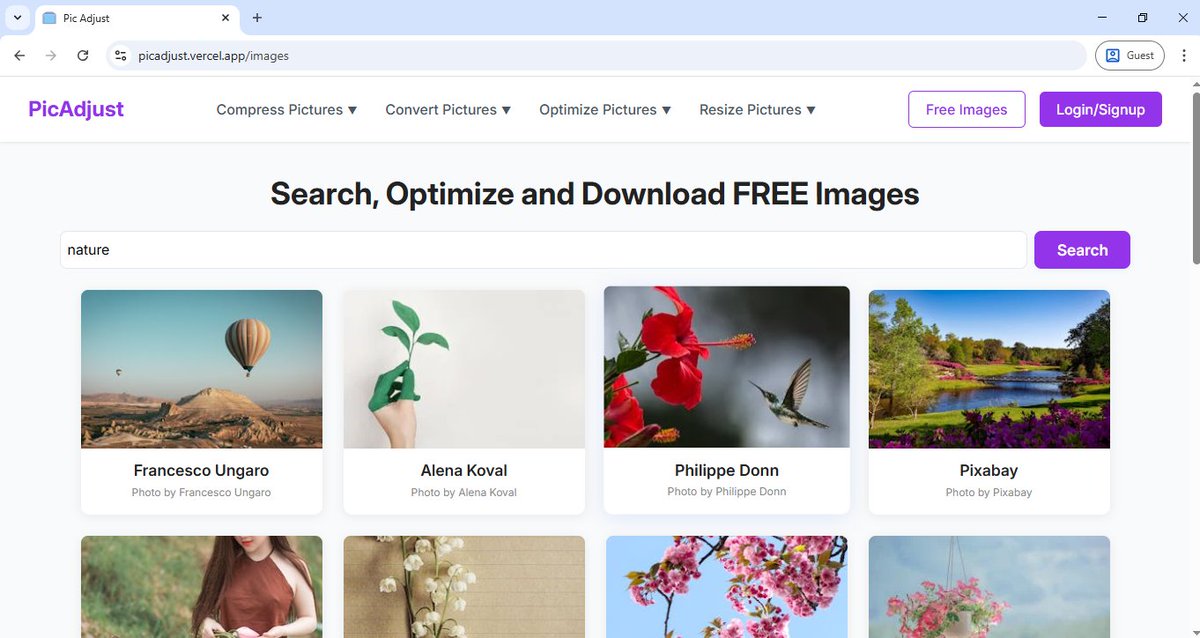Viewport: 1200px width, 638px height.
Task: Open the hanging flower basket photo
Action: click(989, 587)
